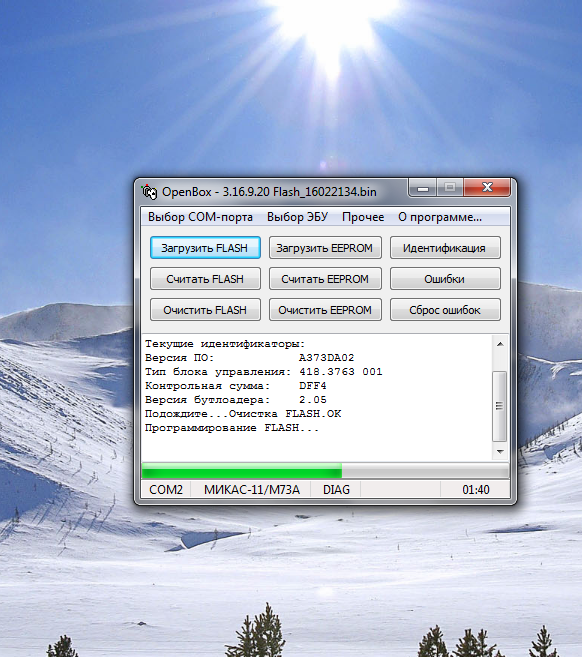Click the Загрузить EEPROM button
This screenshot has width=582, height=657.
pos(325,248)
